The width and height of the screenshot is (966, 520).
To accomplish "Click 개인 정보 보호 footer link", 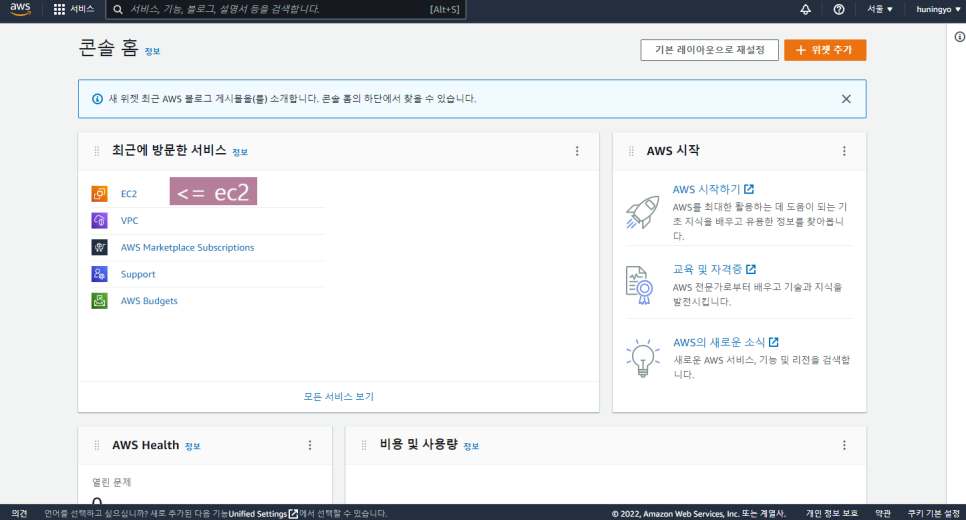I will pos(832,513).
